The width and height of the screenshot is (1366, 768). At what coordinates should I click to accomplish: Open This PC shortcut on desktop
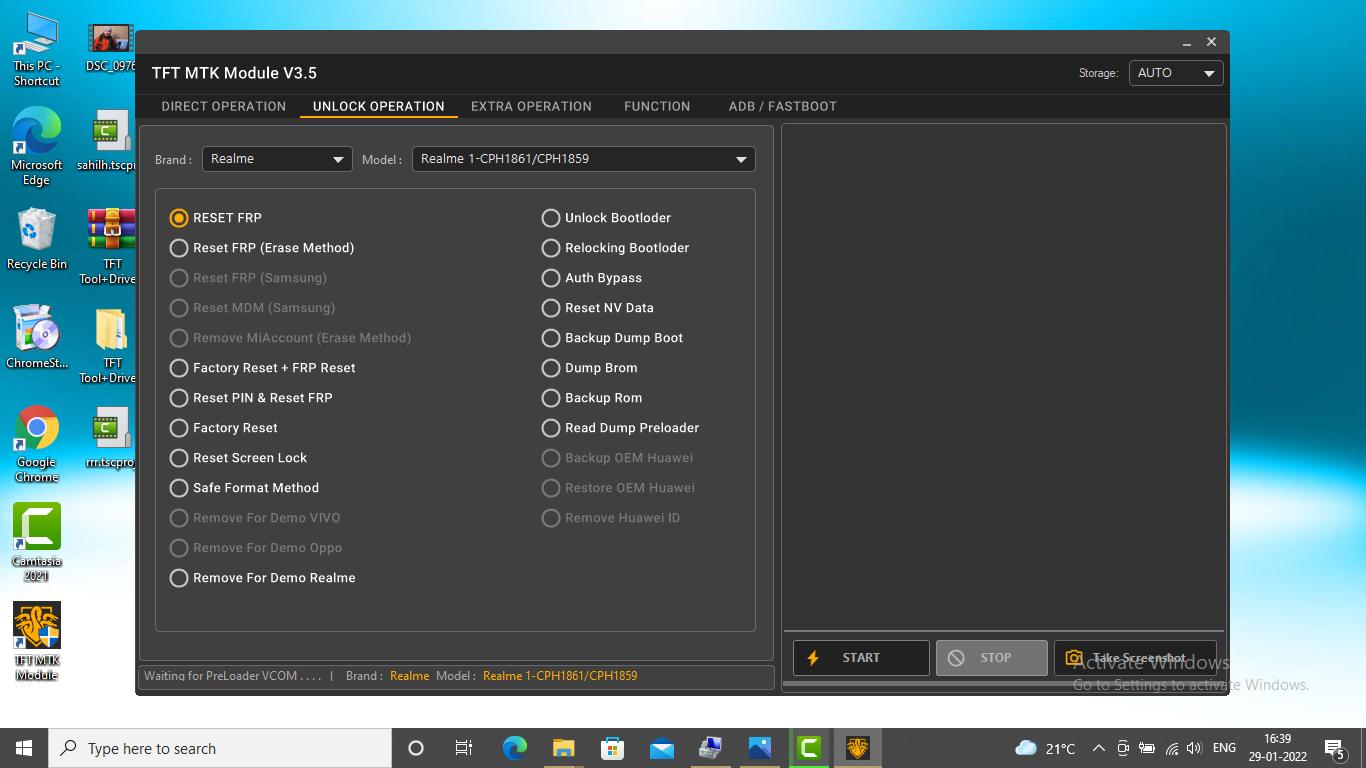(37, 49)
